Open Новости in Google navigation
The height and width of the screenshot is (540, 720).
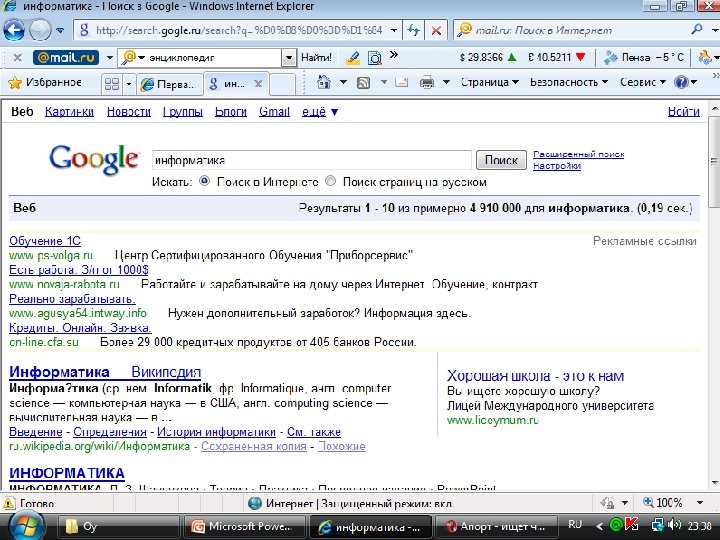coord(129,112)
